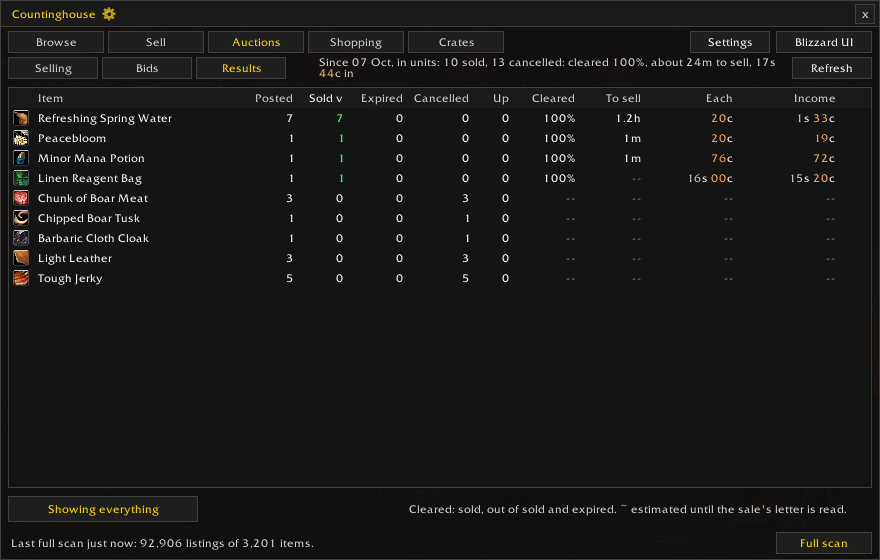
Task: Switch to Blizzard UI
Action: click(x=824, y=42)
